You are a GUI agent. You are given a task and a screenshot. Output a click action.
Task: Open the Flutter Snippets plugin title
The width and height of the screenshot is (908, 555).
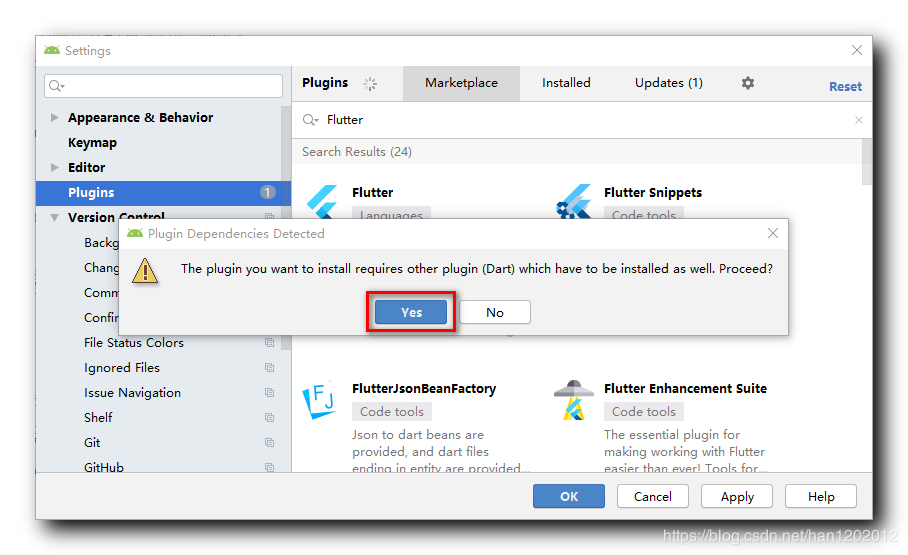653,192
